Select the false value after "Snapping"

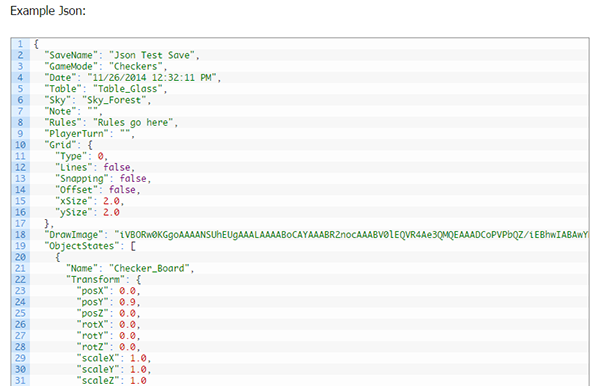point(133,178)
